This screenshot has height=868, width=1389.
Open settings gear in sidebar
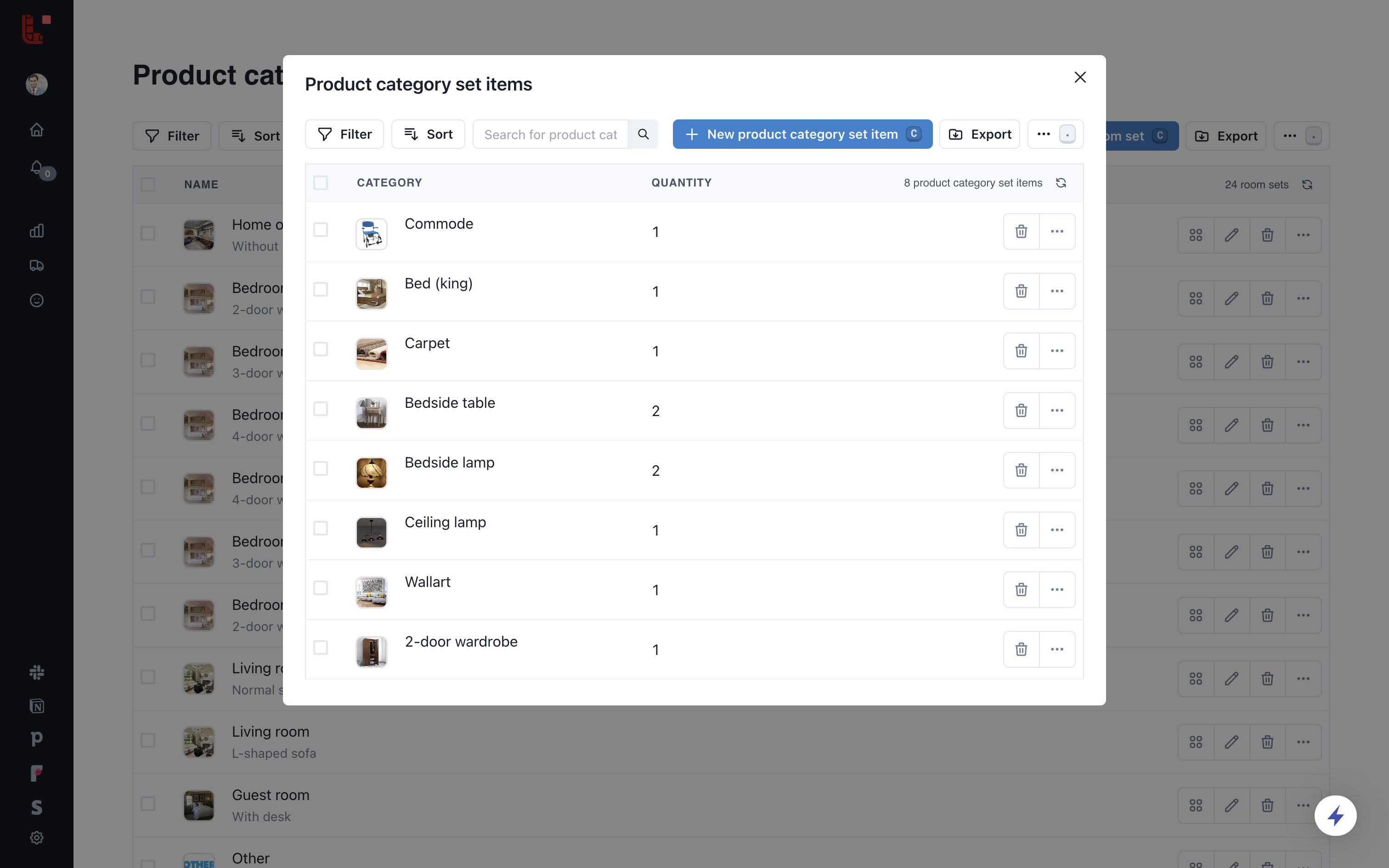[x=37, y=838]
